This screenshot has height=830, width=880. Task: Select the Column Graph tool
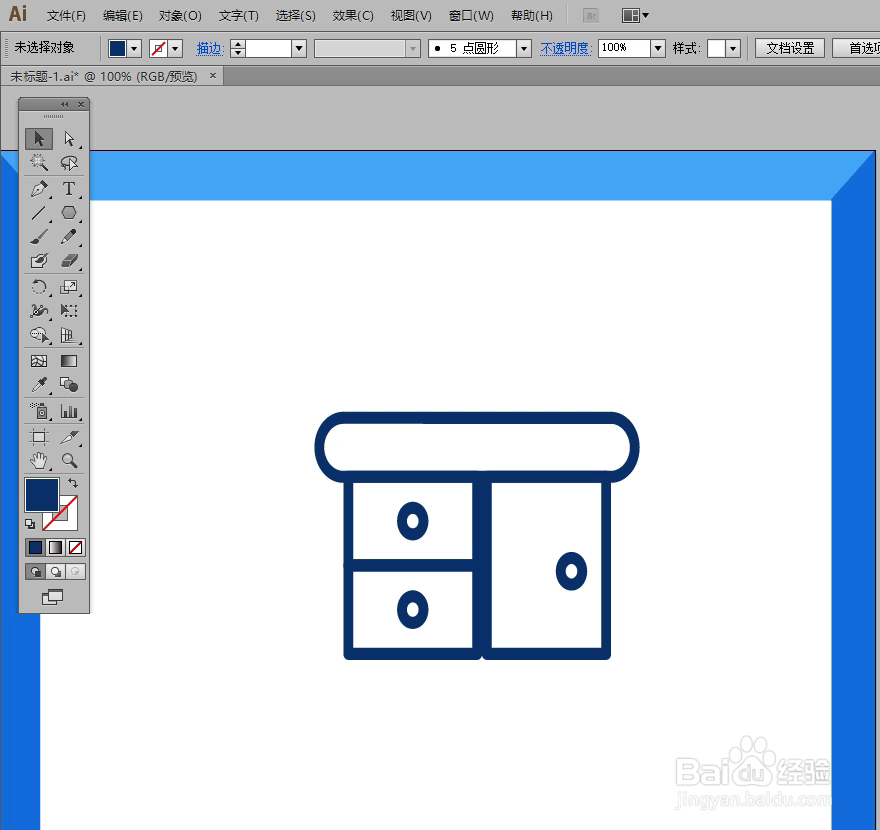tap(69, 411)
